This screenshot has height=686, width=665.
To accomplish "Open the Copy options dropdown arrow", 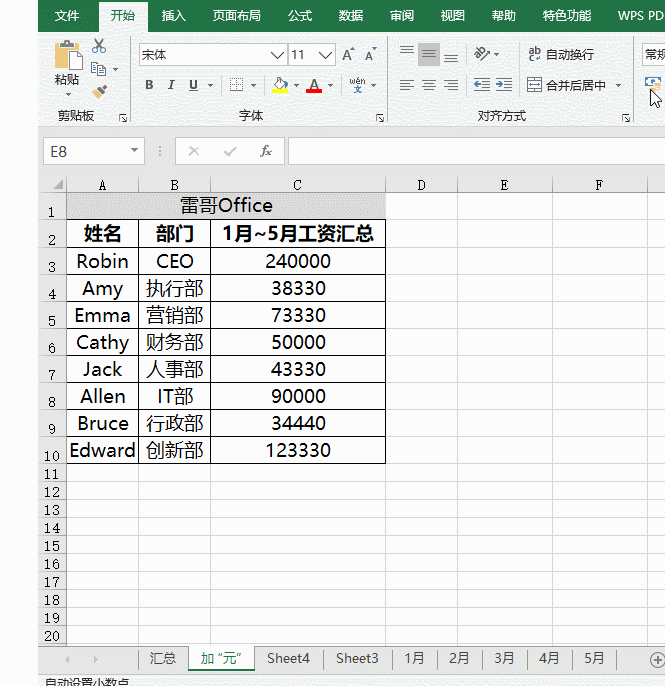I will point(116,69).
